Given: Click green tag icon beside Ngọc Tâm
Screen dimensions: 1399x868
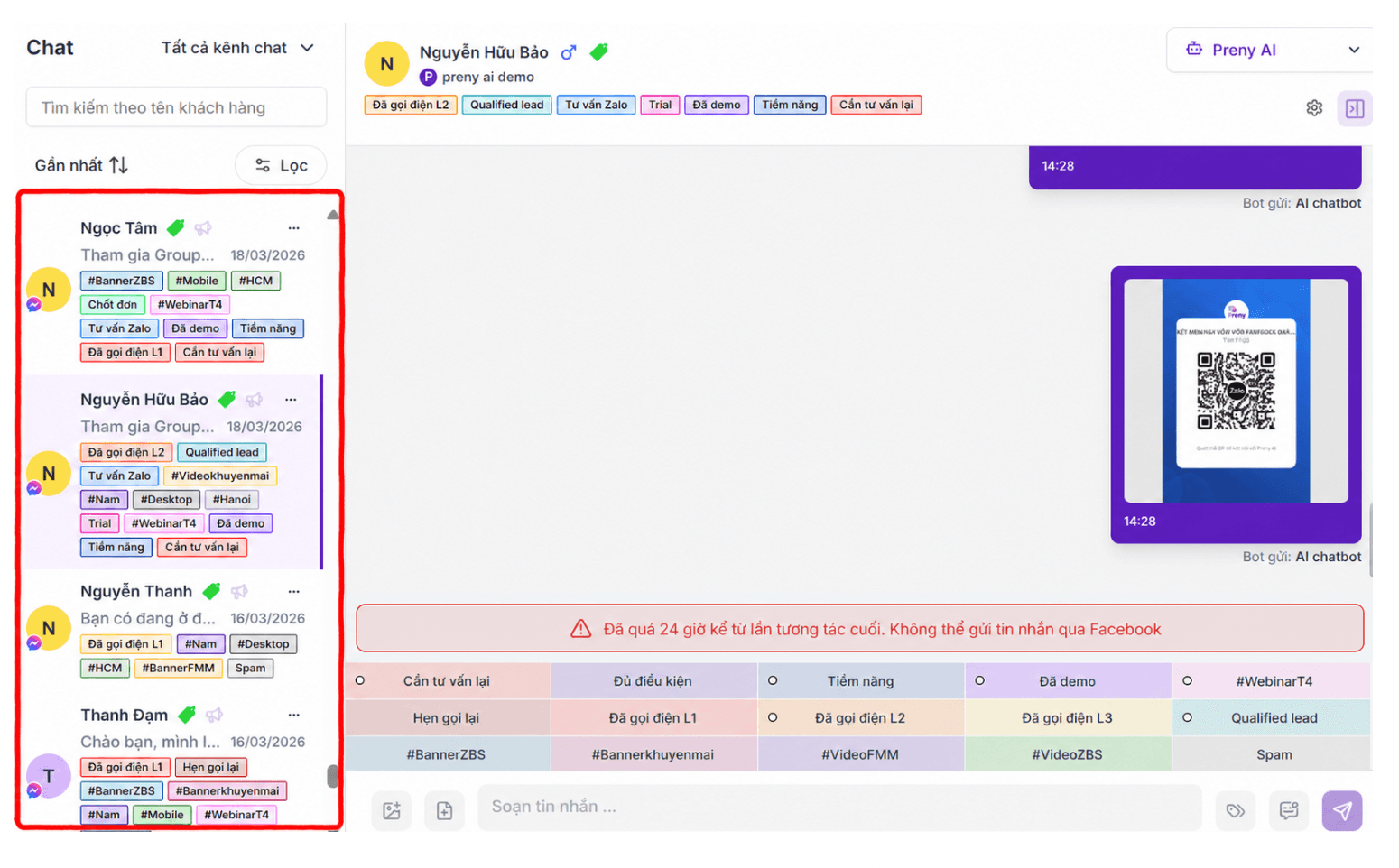Looking at the screenshot, I should pyautogui.click(x=176, y=227).
